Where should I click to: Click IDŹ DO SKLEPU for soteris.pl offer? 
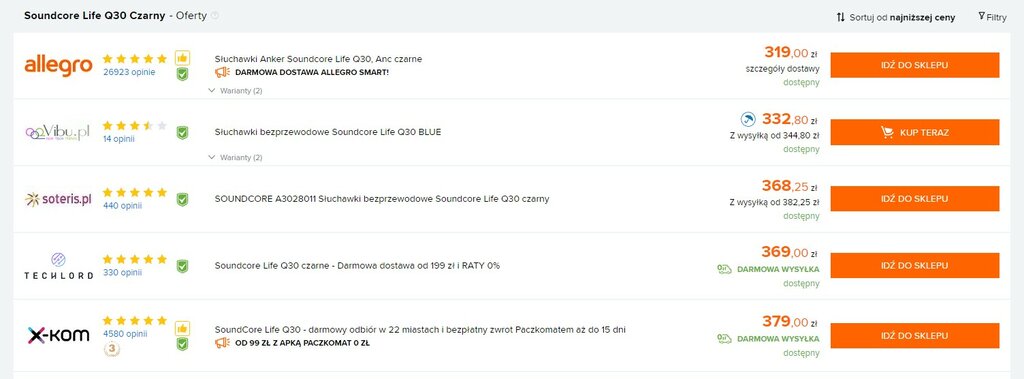(914, 199)
